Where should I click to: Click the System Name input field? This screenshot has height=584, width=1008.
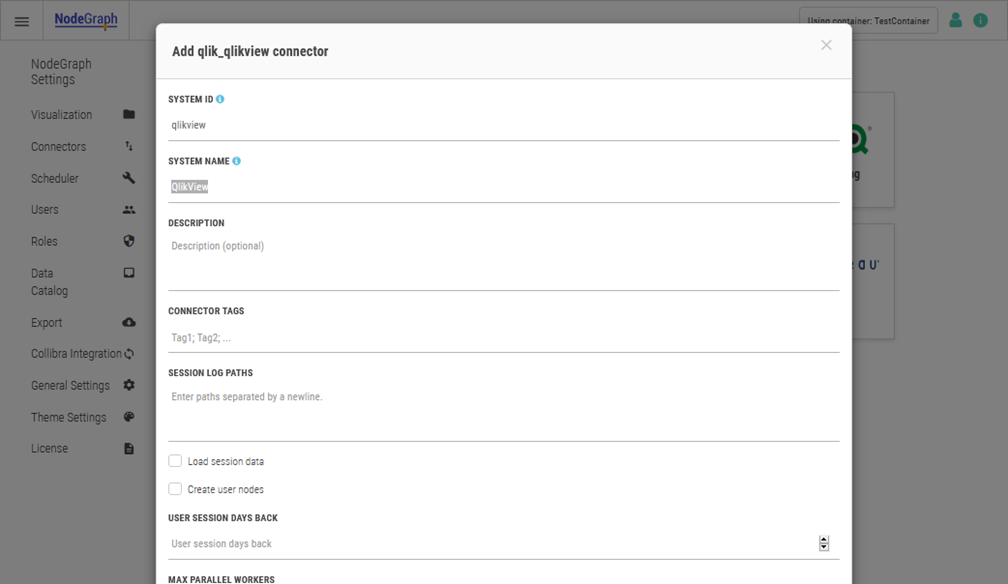[x=504, y=187]
